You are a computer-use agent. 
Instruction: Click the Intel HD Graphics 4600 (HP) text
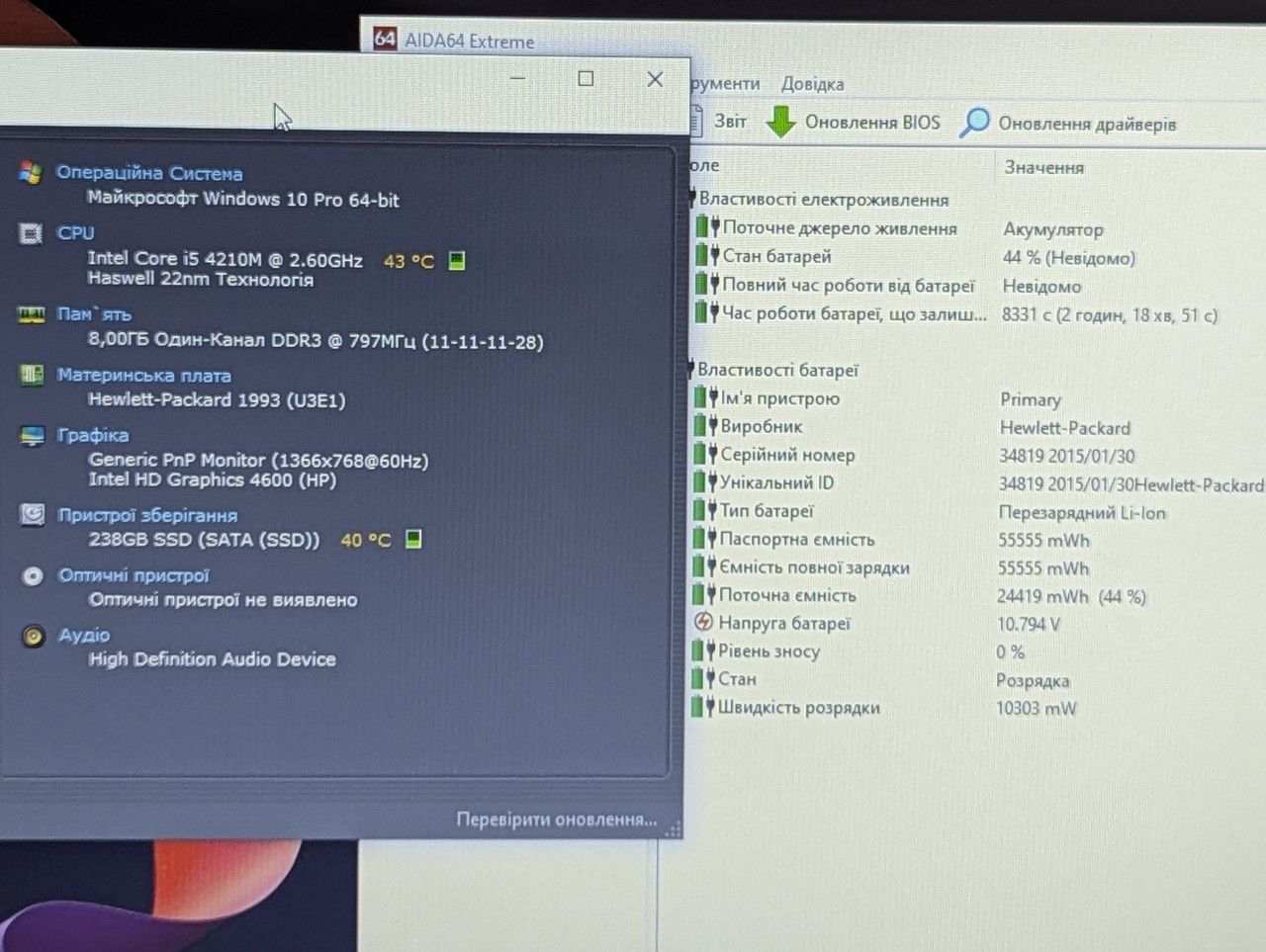(213, 480)
